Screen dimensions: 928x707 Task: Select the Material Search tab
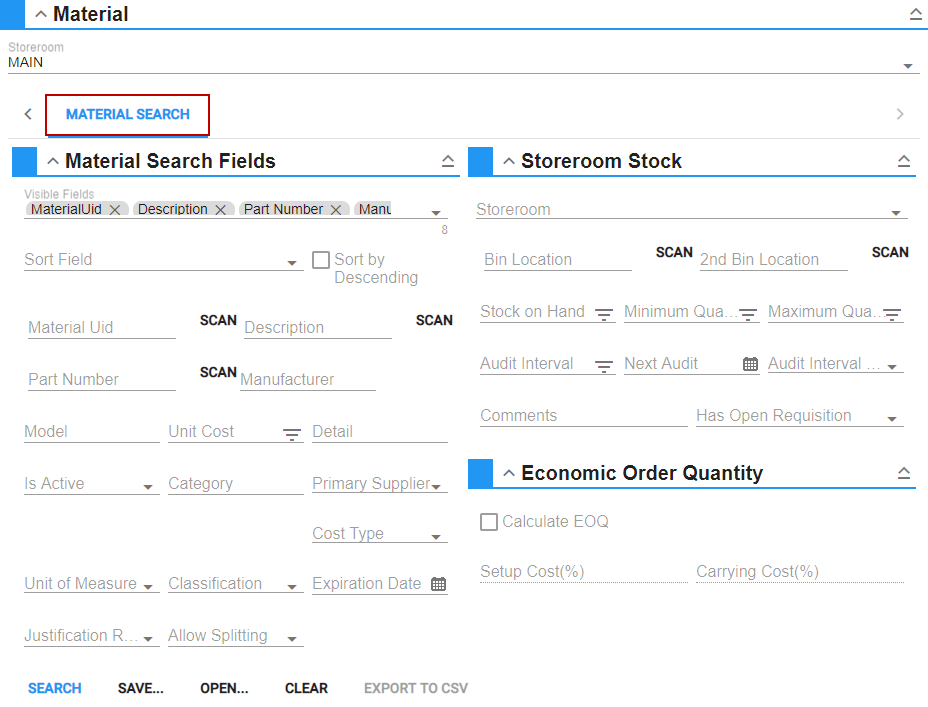point(127,115)
